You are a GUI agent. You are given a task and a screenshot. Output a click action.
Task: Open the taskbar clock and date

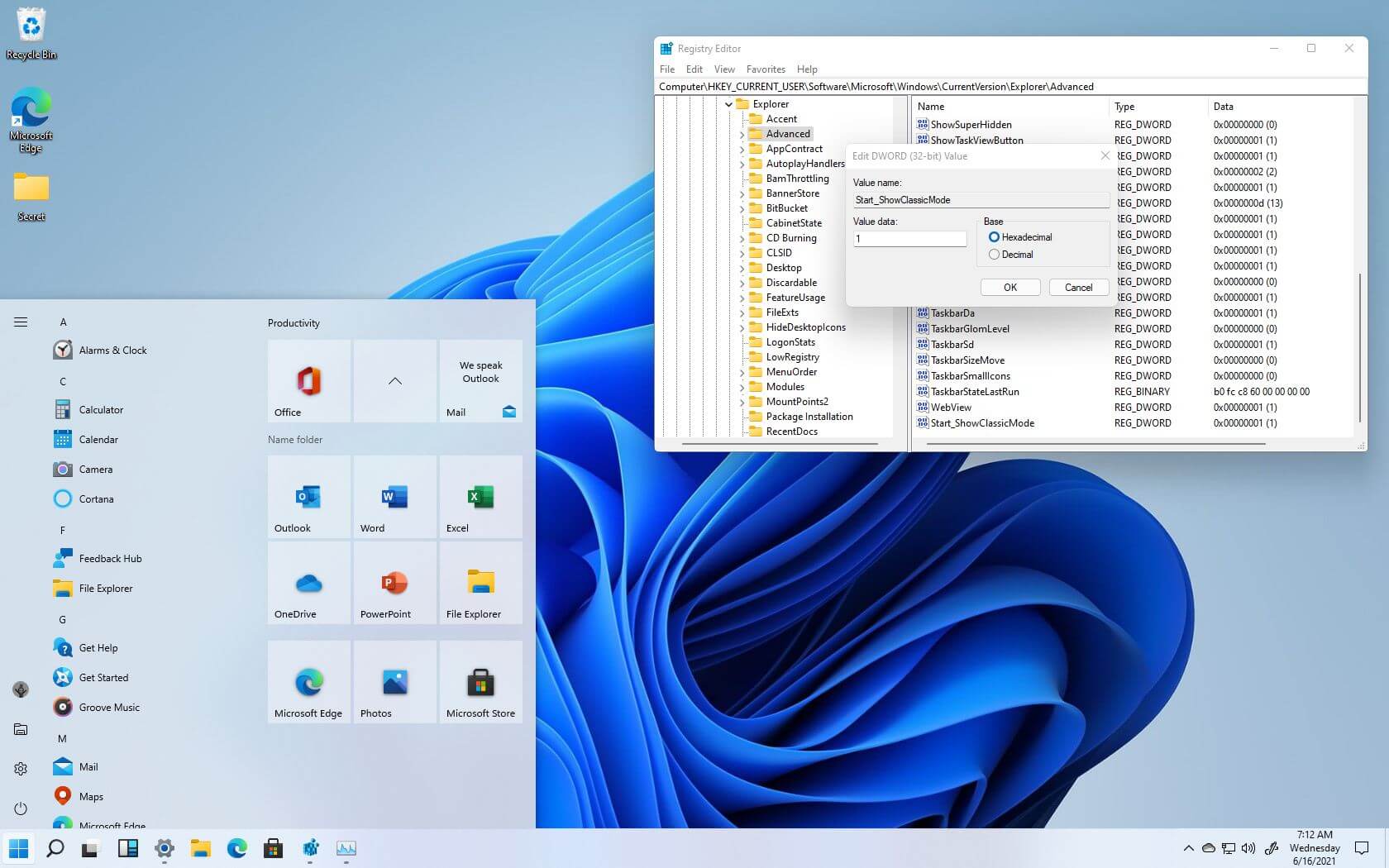1314,848
